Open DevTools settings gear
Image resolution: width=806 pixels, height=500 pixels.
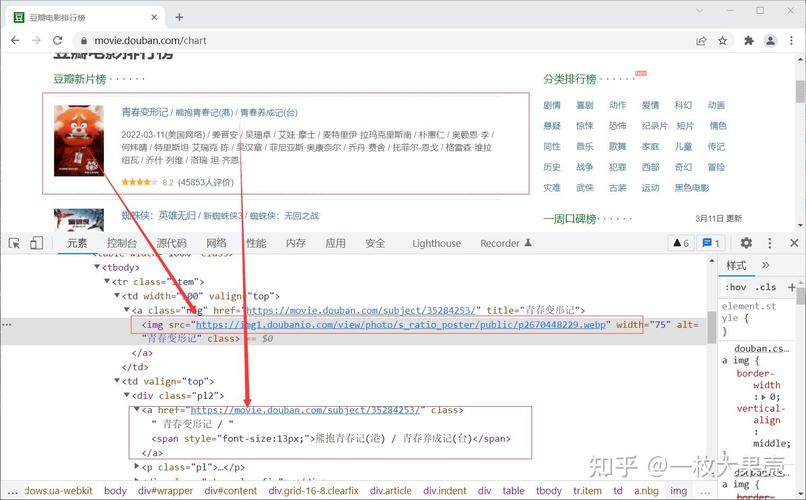coord(746,243)
